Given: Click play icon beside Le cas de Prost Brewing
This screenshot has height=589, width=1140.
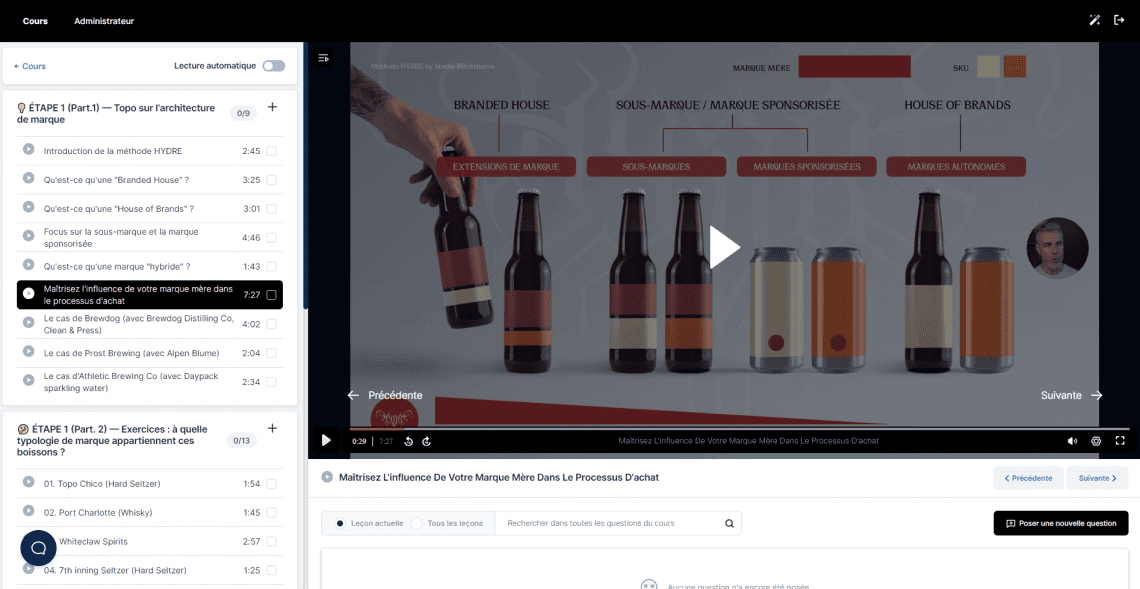Looking at the screenshot, I should [28, 351].
